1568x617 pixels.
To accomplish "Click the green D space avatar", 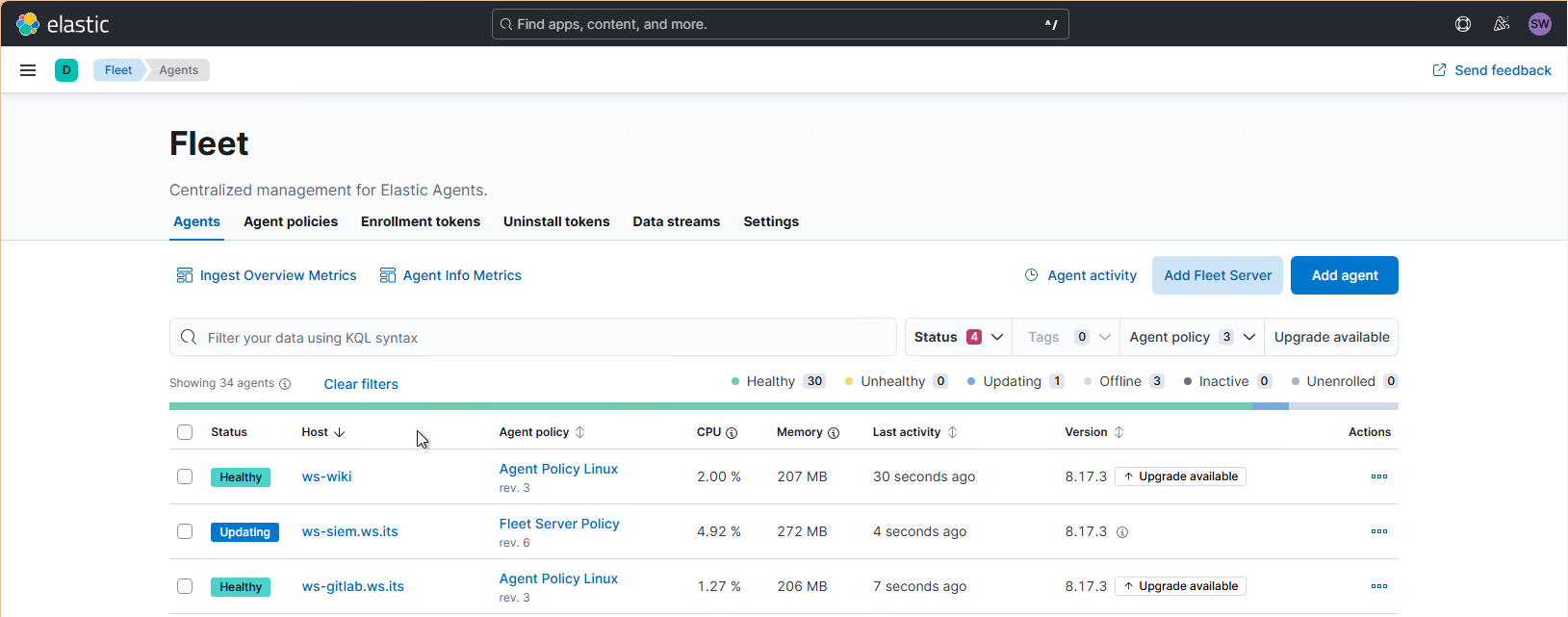I will click(66, 70).
